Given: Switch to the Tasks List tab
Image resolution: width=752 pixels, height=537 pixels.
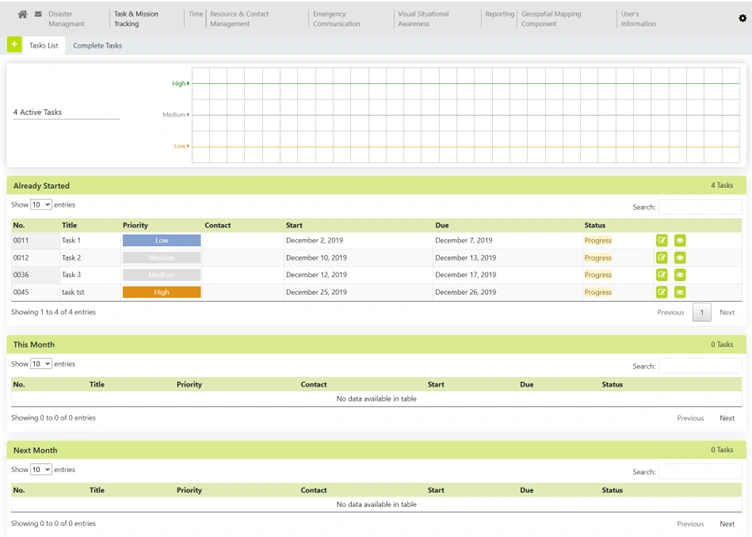Looking at the screenshot, I should click(x=44, y=46).
